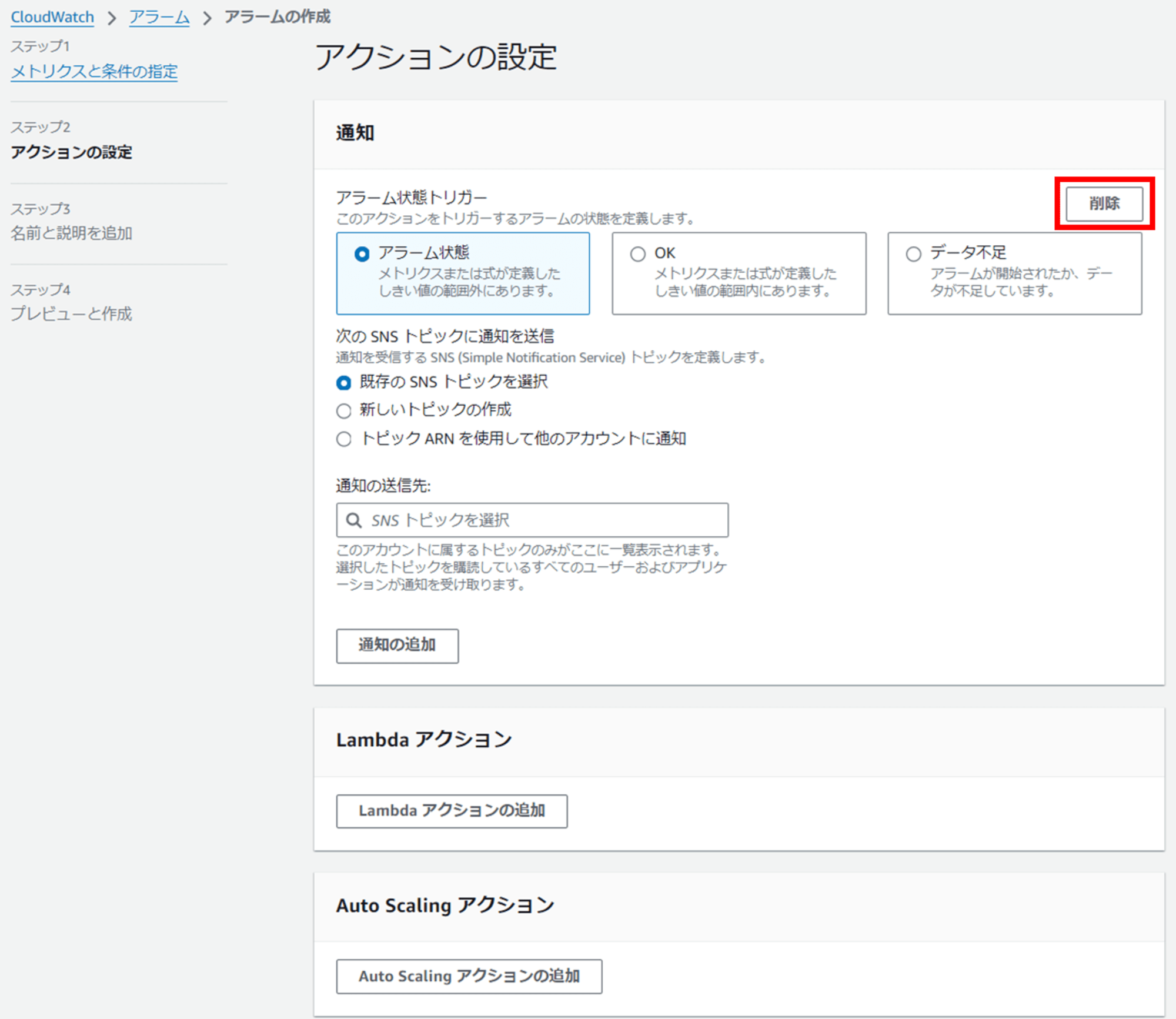The height and width of the screenshot is (1019, 1176).
Task: Click the 通知の追加 button
Action: [x=397, y=646]
